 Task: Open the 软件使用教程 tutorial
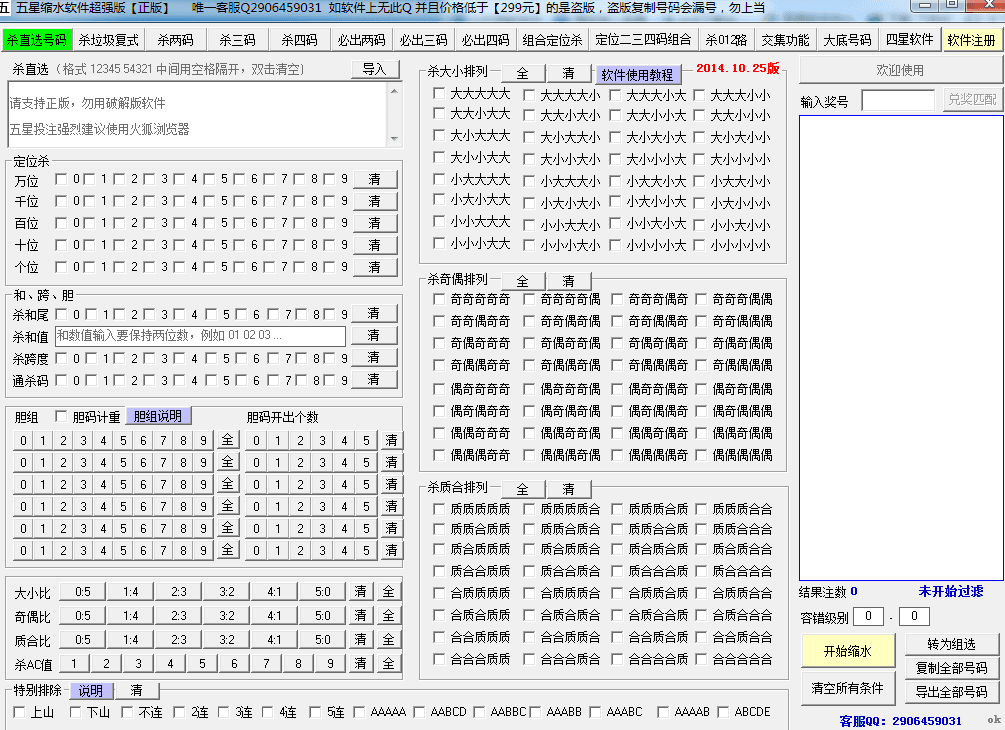pos(638,75)
